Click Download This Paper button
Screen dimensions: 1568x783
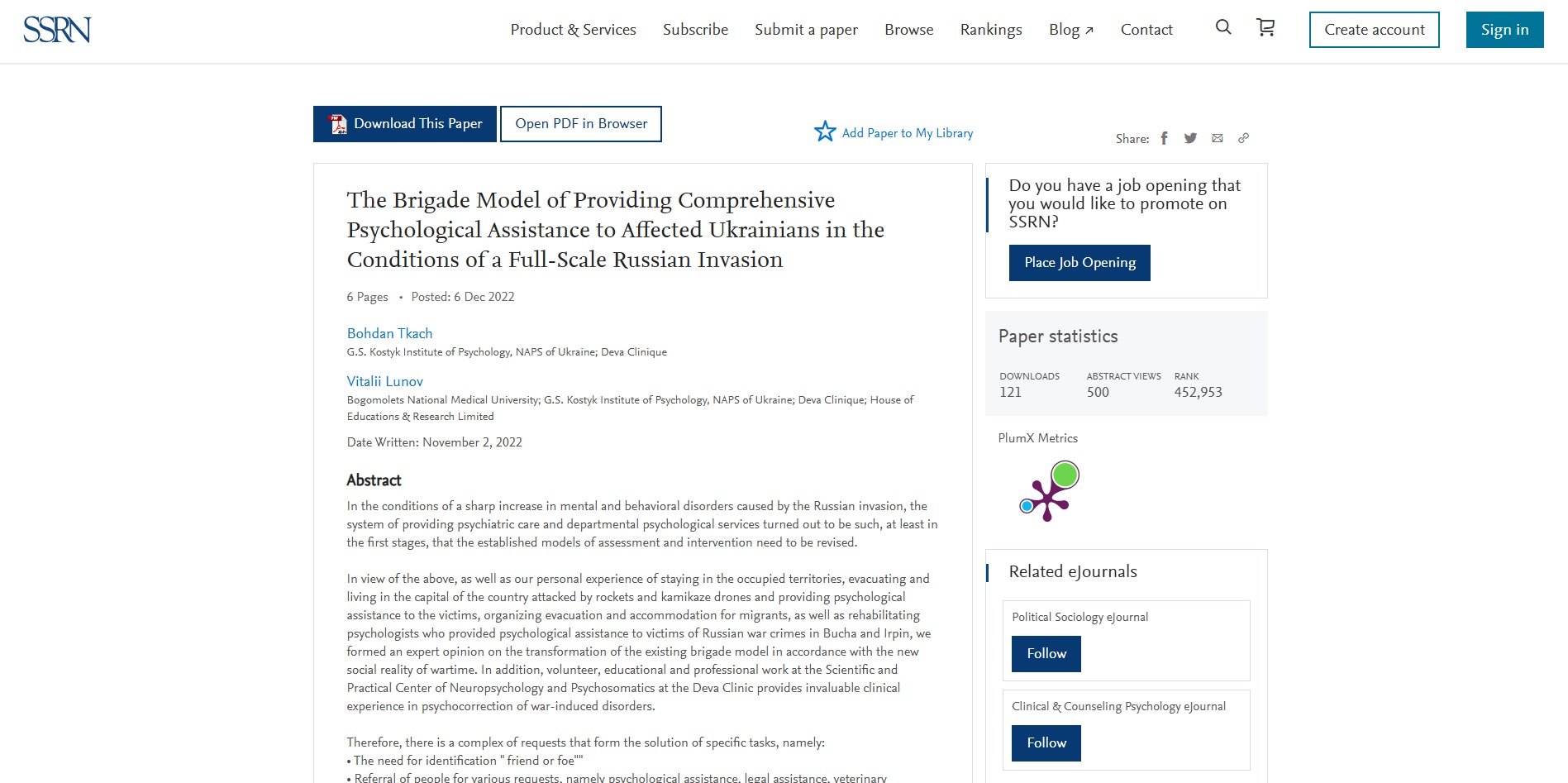point(405,124)
